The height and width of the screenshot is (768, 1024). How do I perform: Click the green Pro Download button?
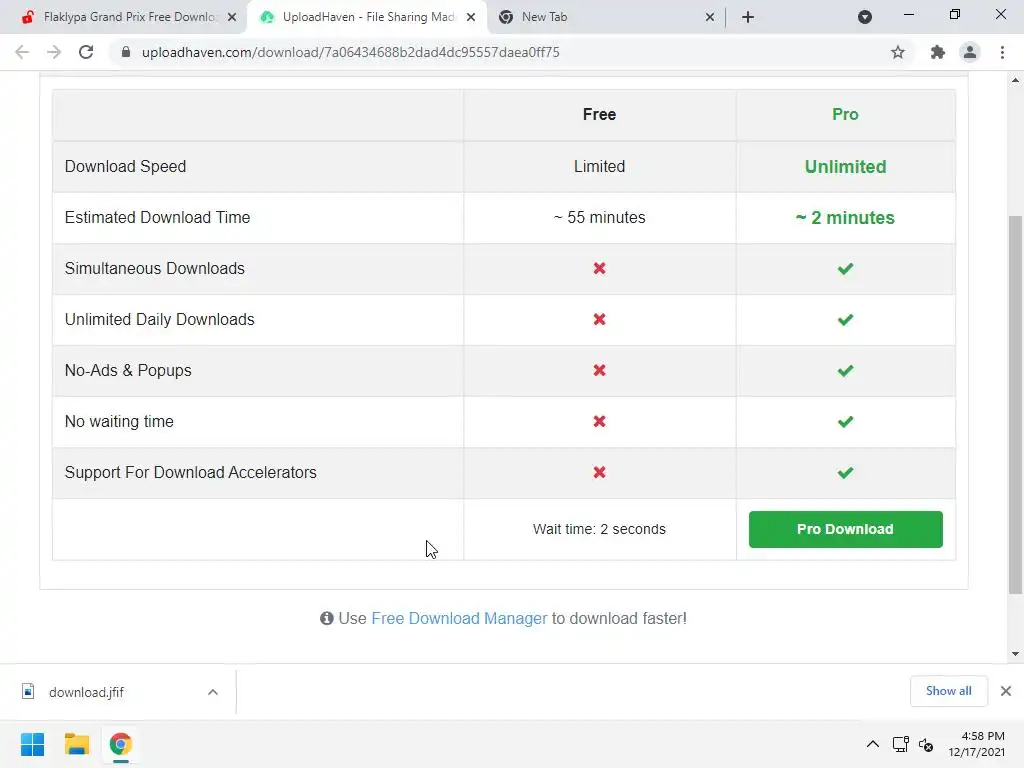(x=845, y=529)
